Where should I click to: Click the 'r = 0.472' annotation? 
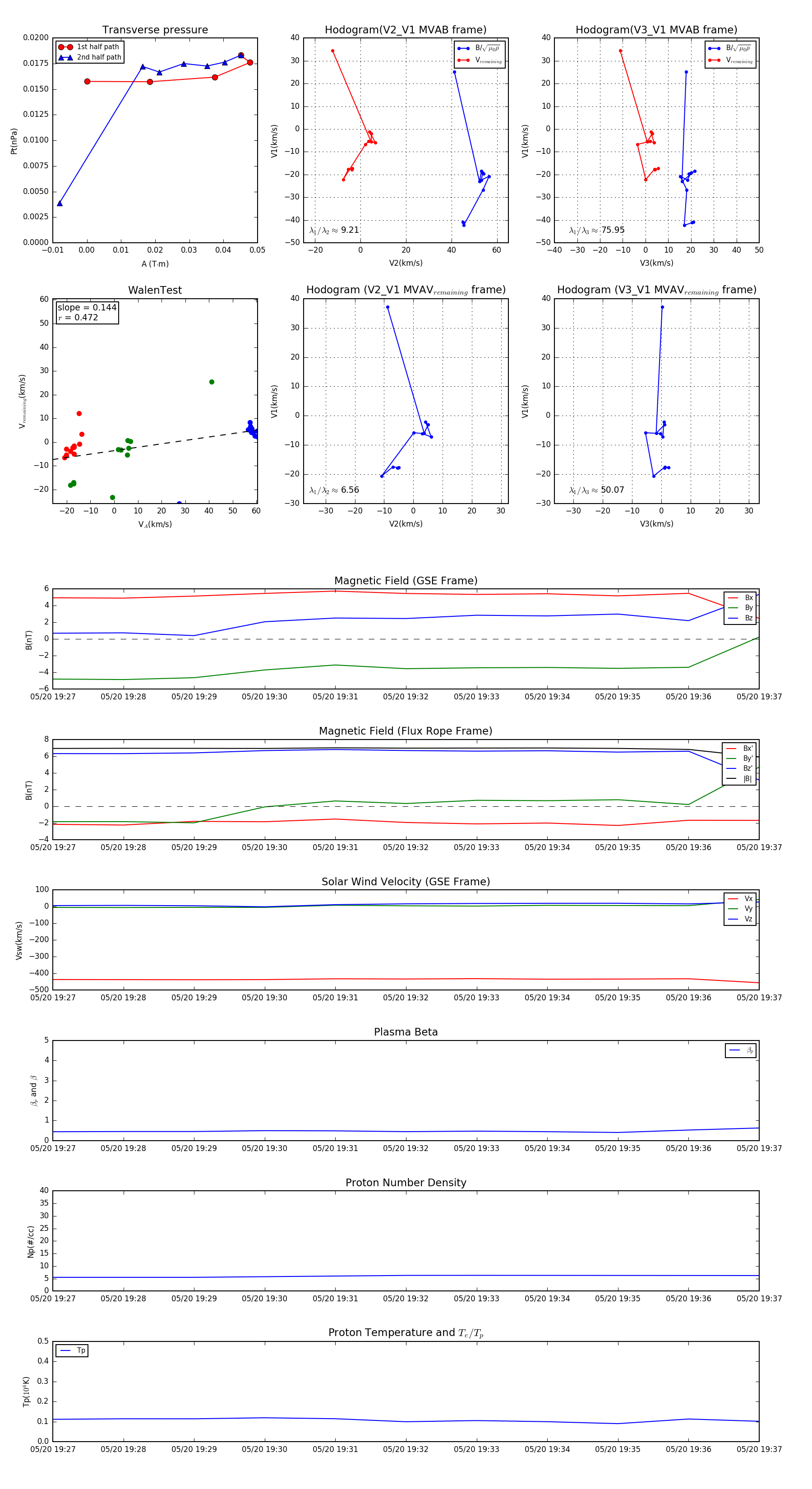point(78,317)
